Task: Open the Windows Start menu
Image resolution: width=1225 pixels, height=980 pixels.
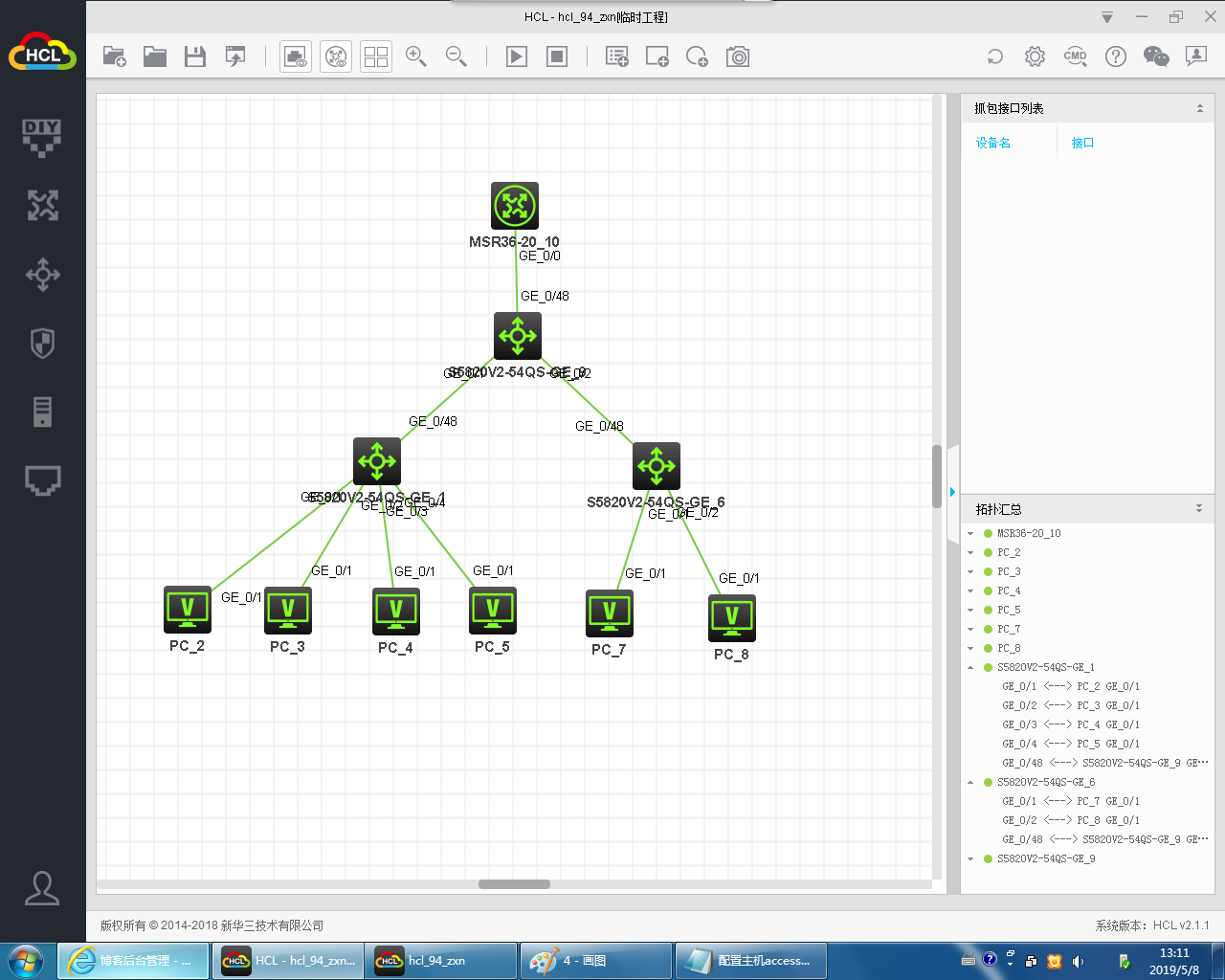Action: coord(26,961)
